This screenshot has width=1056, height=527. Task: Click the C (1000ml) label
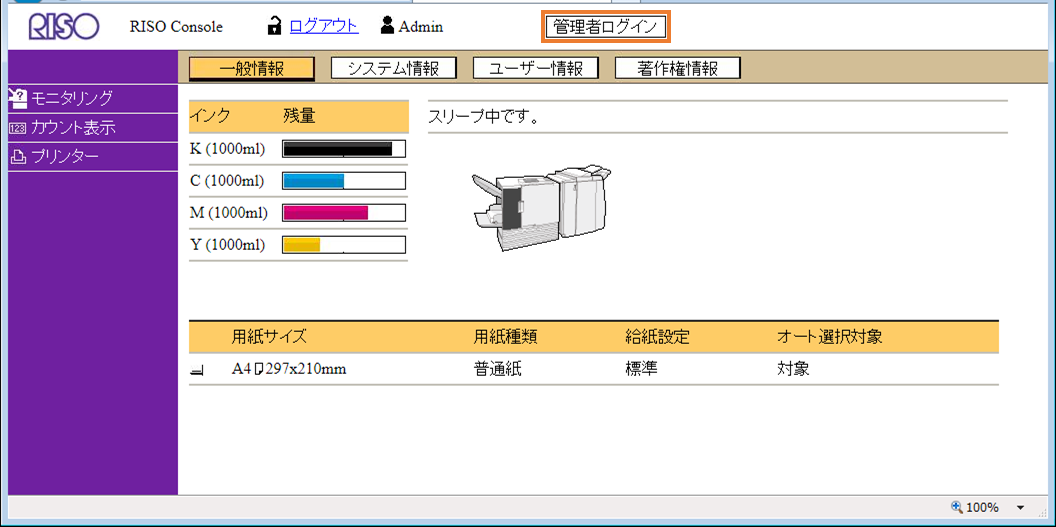[228, 181]
